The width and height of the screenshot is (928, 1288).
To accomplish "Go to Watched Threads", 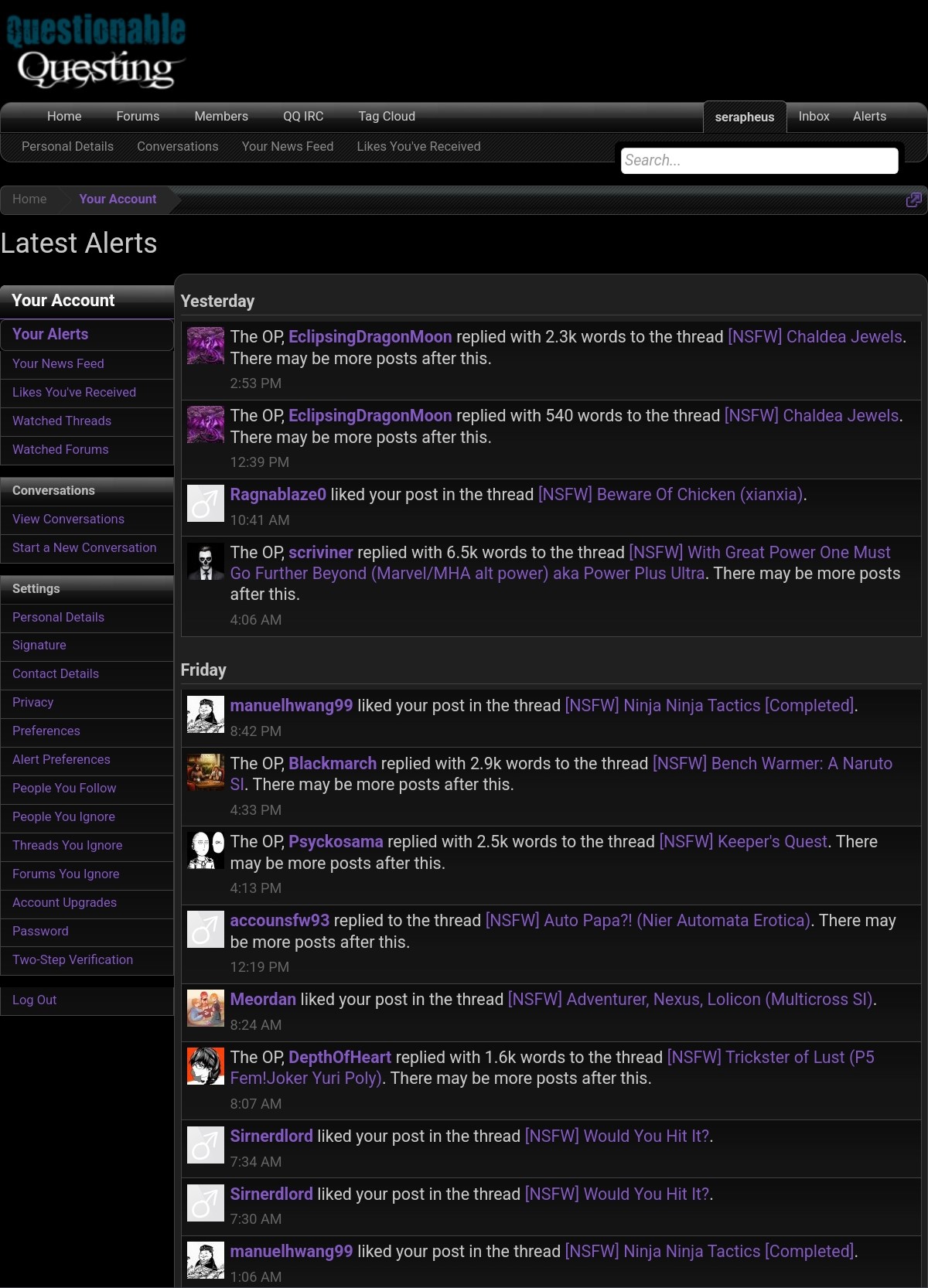I will (62, 421).
